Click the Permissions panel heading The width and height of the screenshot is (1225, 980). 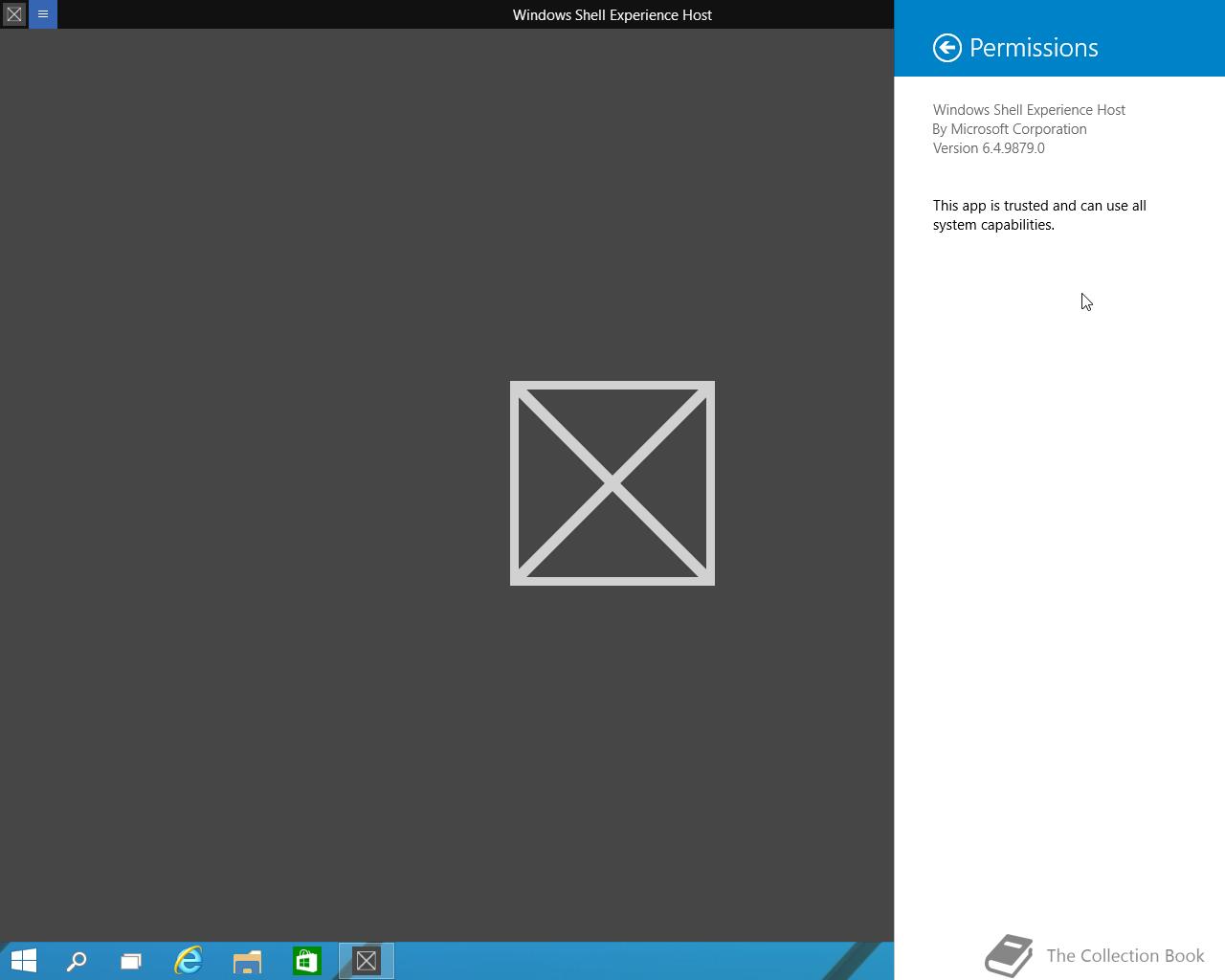[x=1034, y=48]
